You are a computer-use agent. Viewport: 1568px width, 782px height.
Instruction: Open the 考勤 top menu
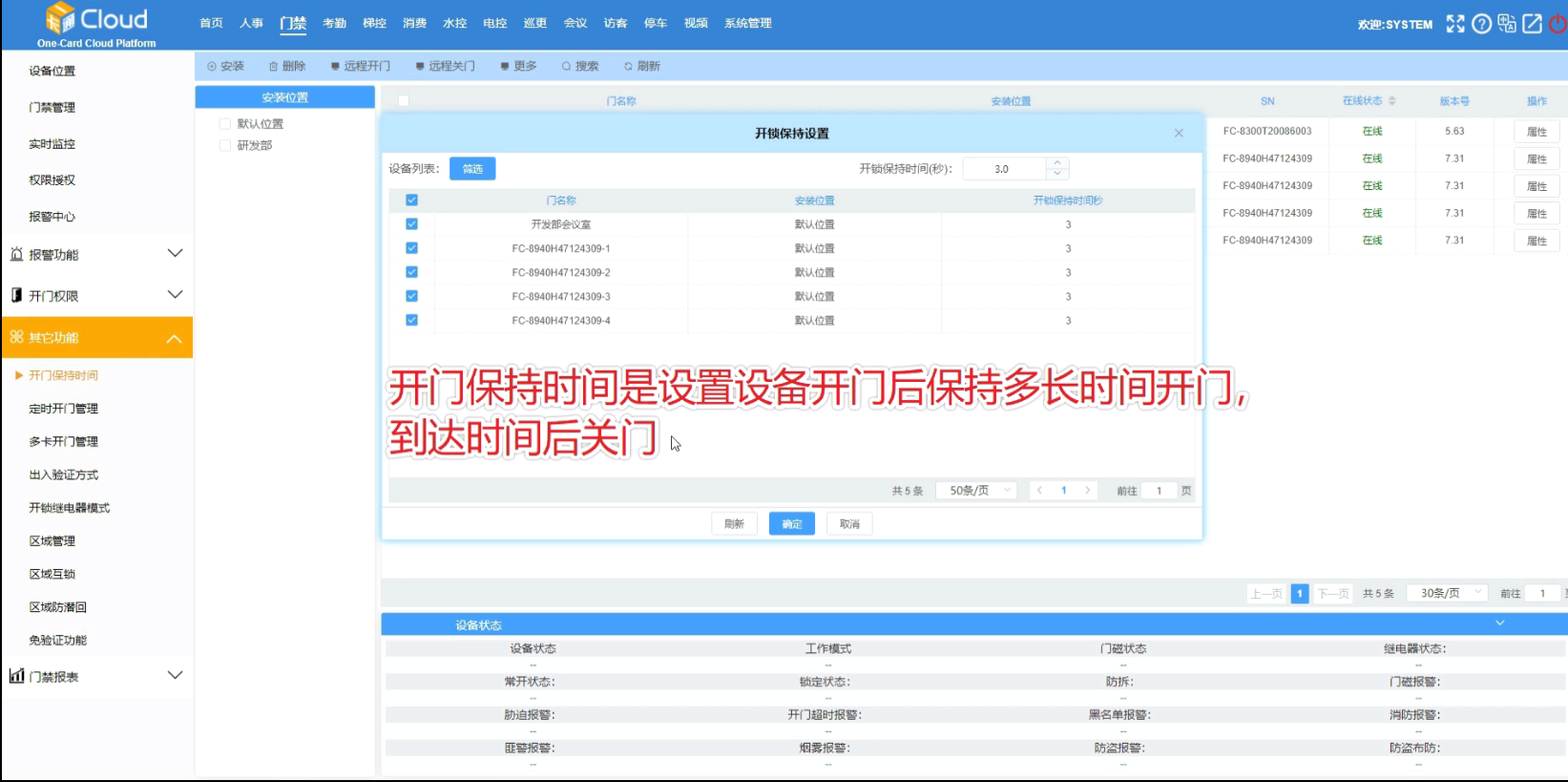click(x=334, y=23)
